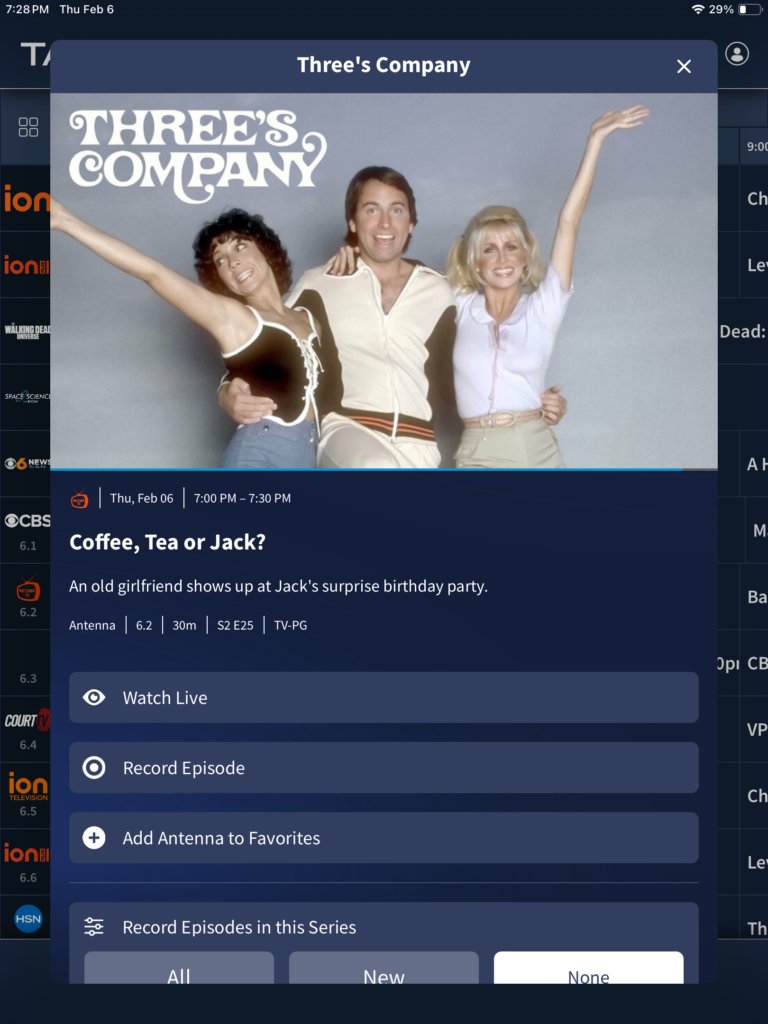Screen dimensions: 768x1024
Task: Start Watch Live for this episode
Action: point(384,697)
